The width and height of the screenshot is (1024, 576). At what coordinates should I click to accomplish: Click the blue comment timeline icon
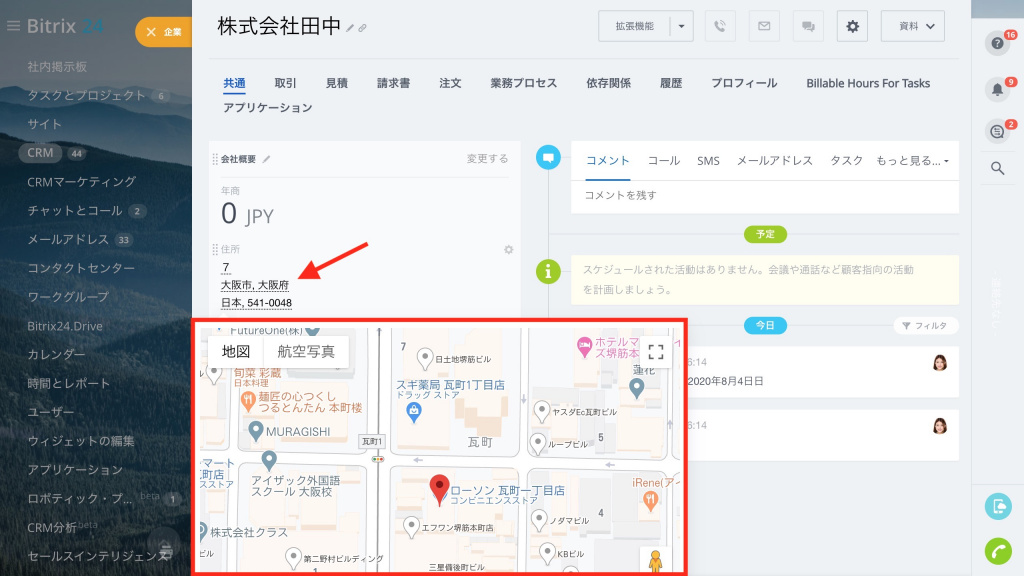tap(549, 157)
